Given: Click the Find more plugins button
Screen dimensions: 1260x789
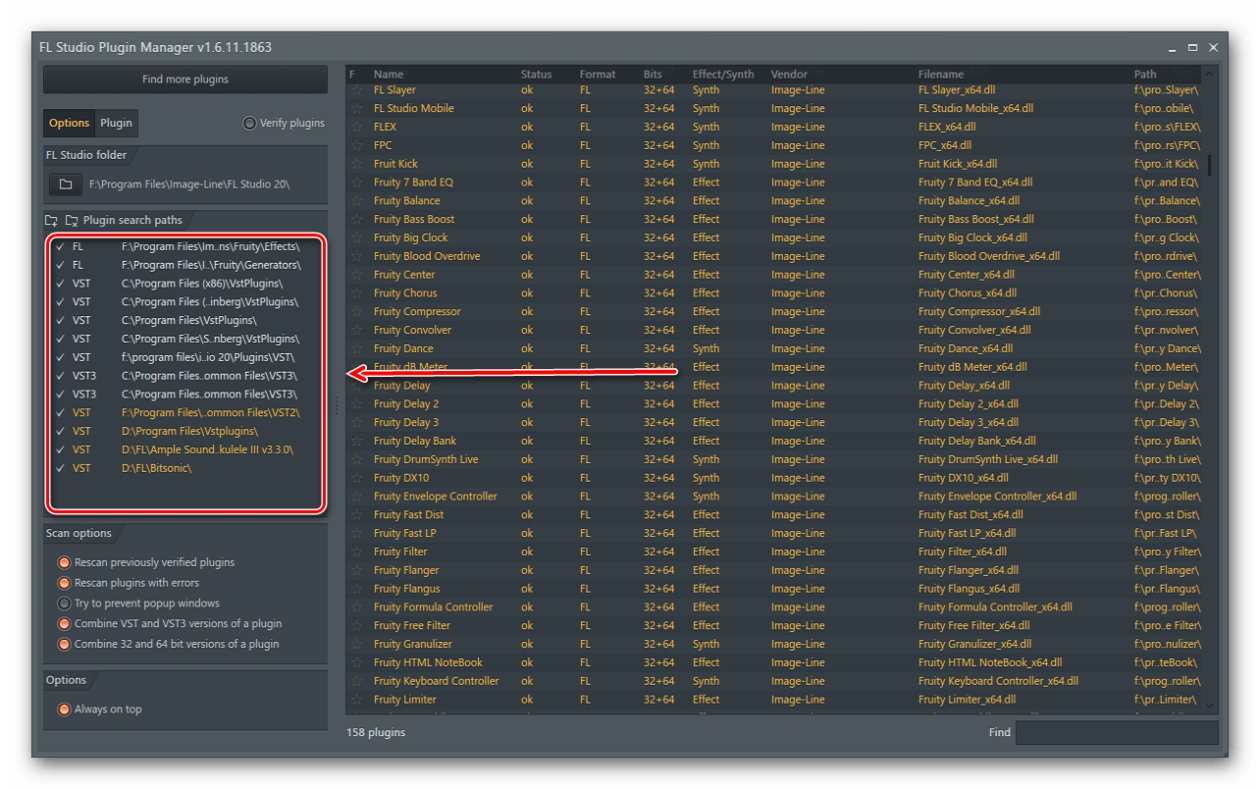Looking at the screenshot, I should (x=185, y=79).
